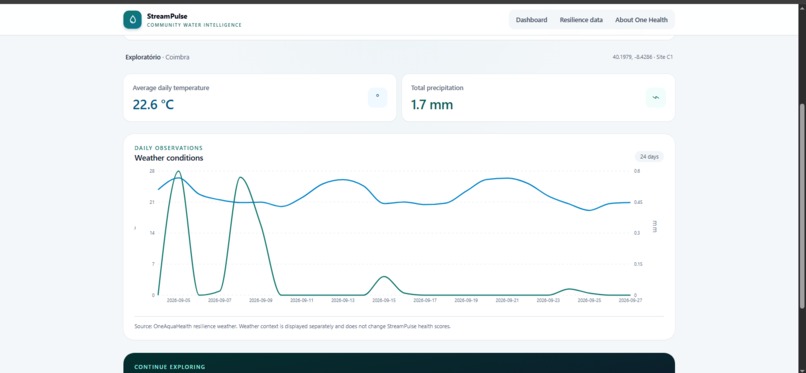Click the 0.45 value on precipitation axis

638,202
